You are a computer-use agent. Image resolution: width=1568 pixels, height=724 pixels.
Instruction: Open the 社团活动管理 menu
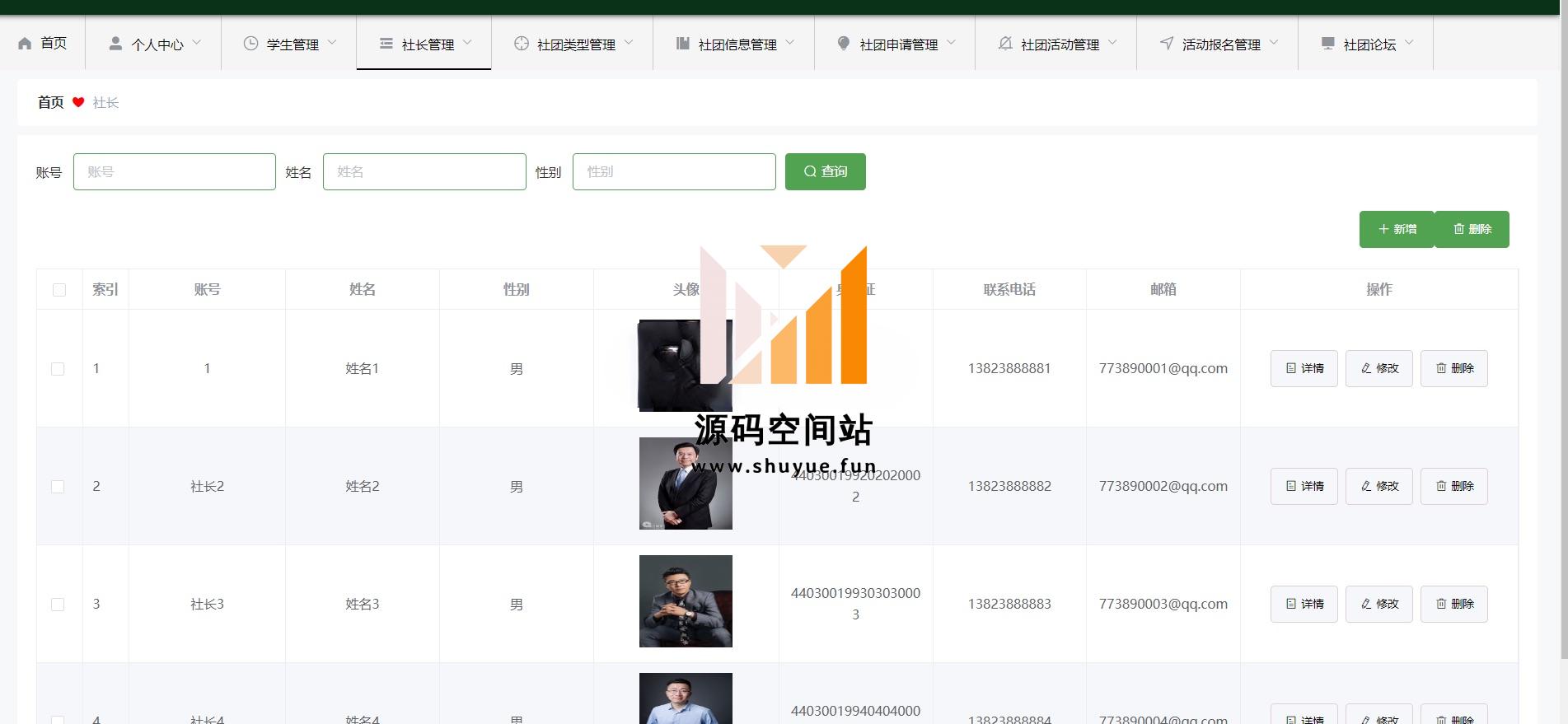tap(1056, 44)
